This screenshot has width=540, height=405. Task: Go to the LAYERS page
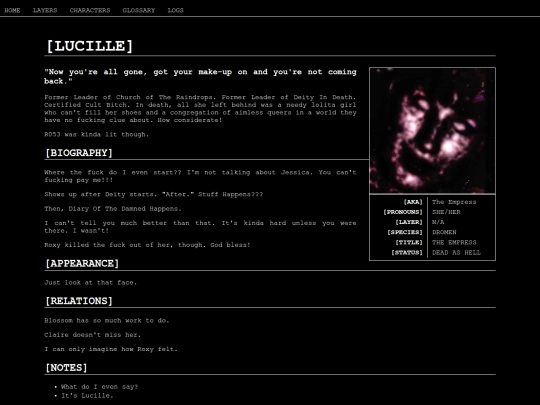click(x=45, y=10)
